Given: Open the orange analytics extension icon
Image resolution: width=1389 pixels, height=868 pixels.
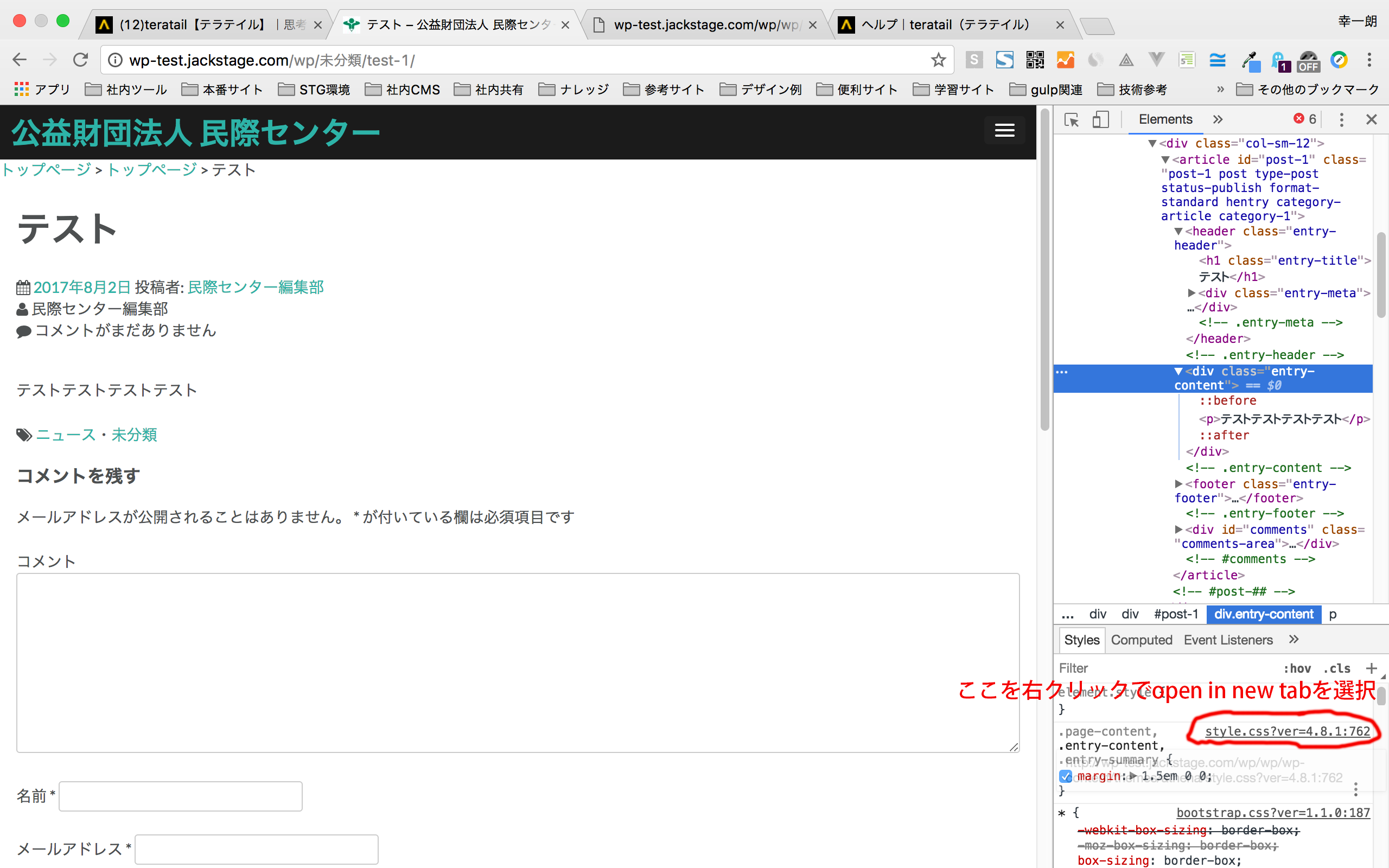Looking at the screenshot, I should [1066, 60].
